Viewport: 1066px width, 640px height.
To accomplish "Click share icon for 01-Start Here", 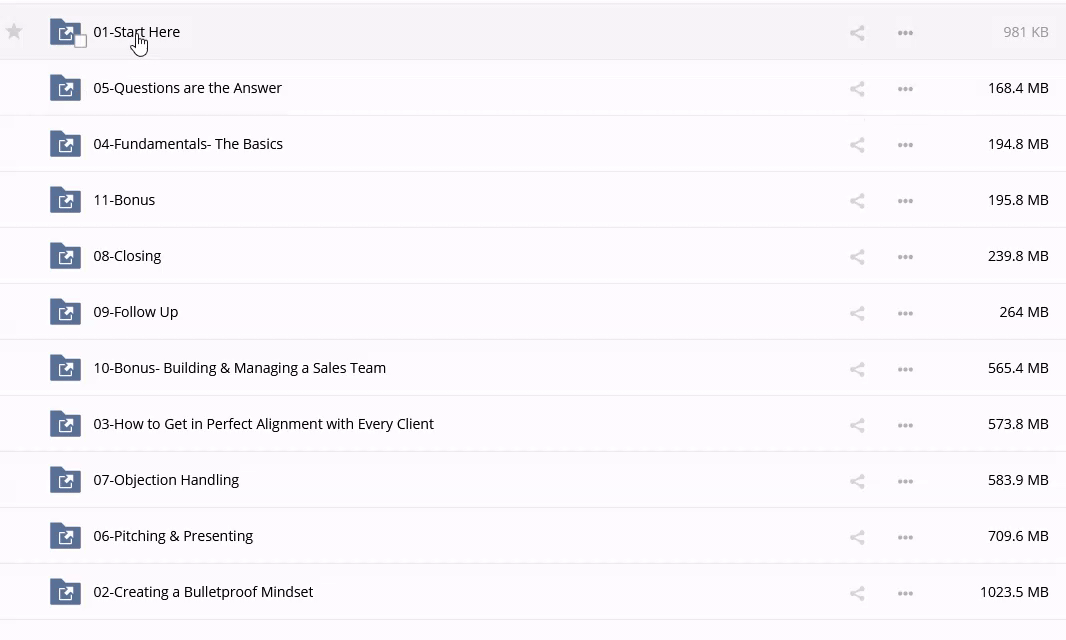I will tap(857, 33).
